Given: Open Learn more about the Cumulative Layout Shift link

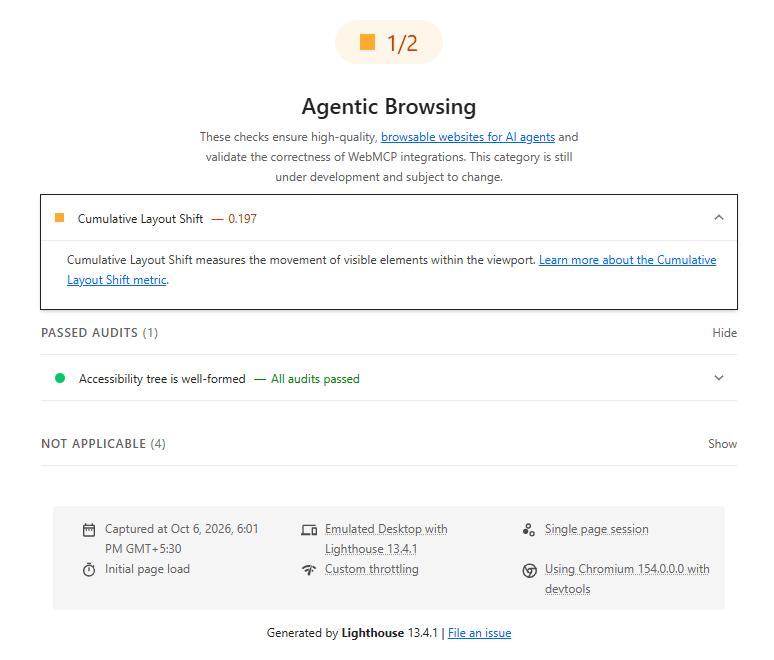Looking at the screenshot, I should point(627,260).
